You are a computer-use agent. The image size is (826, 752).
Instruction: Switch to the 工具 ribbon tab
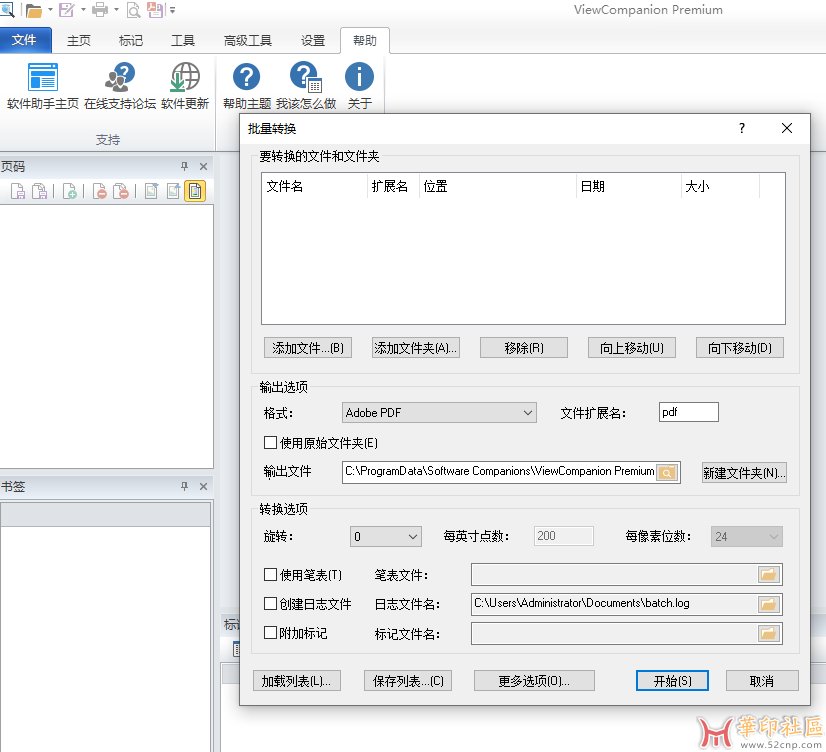183,41
